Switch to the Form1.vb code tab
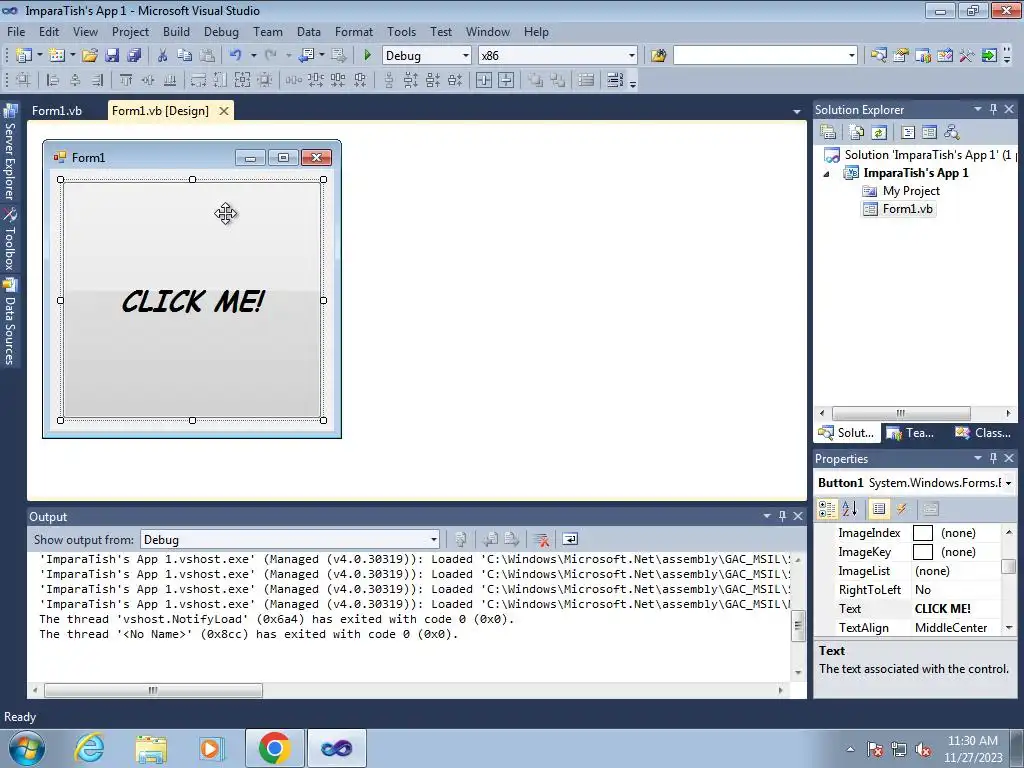The height and width of the screenshot is (768, 1024). coord(57,110)
